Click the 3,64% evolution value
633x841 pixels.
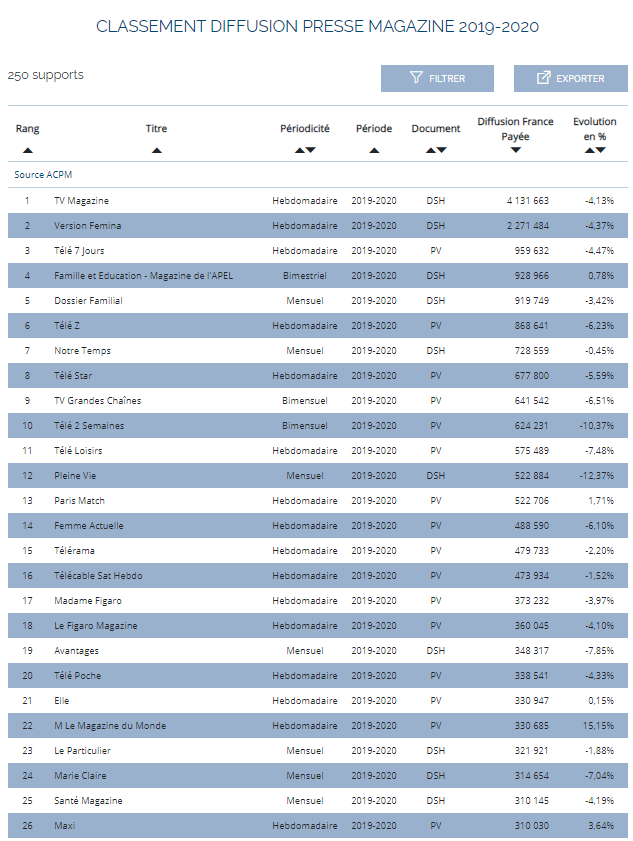[x=601, y=826]
